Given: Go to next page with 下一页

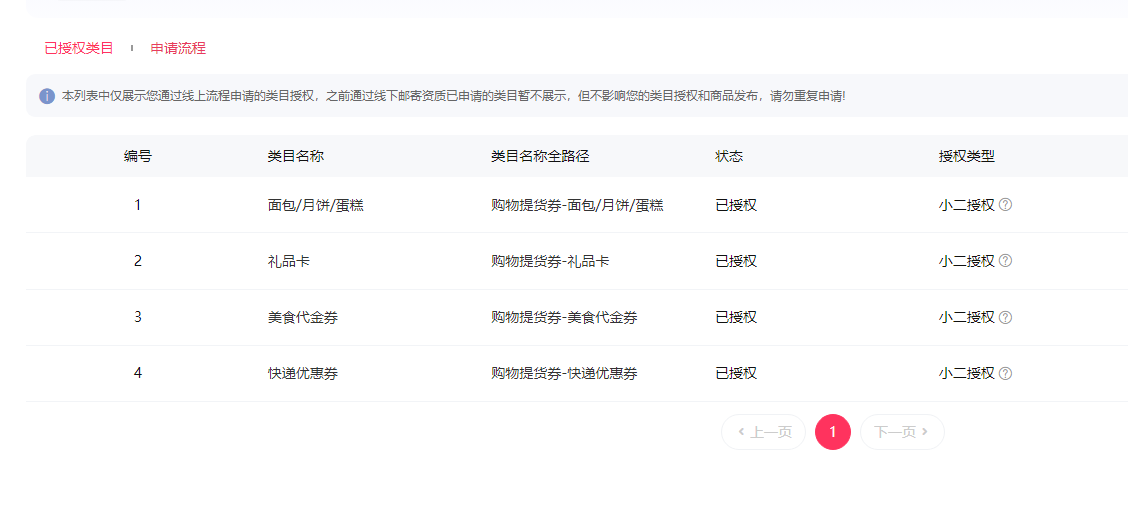Looking at the screenshot, I should pyautogui.click(x=902, y=432).
